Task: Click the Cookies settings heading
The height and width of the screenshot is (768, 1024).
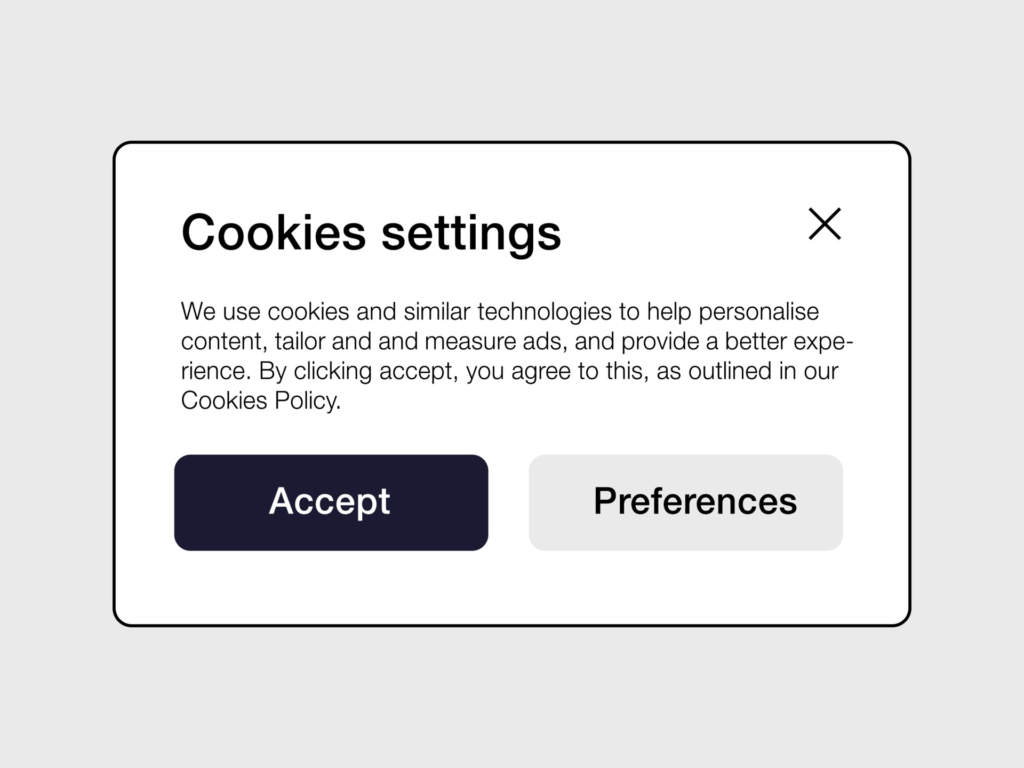Action: 371,232
